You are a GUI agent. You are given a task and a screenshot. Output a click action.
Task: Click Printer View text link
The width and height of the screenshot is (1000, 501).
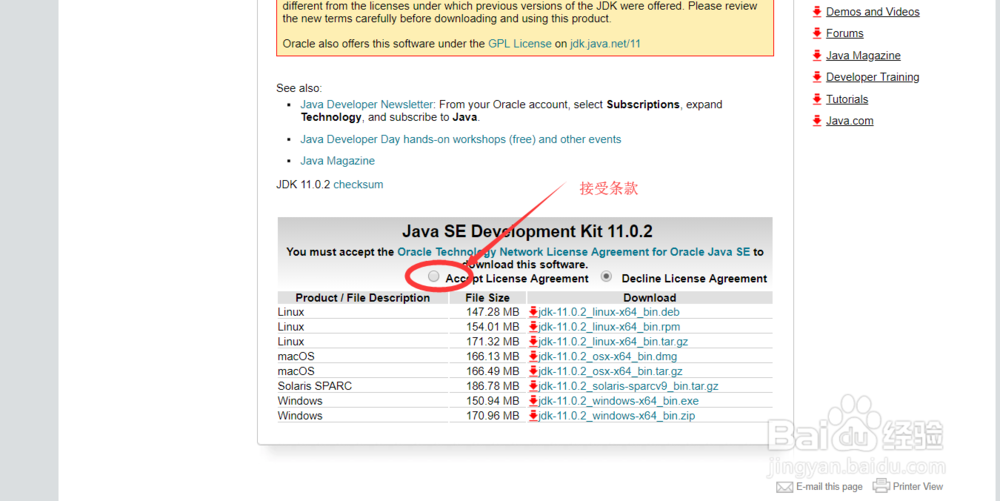click(x=918, y=486)
